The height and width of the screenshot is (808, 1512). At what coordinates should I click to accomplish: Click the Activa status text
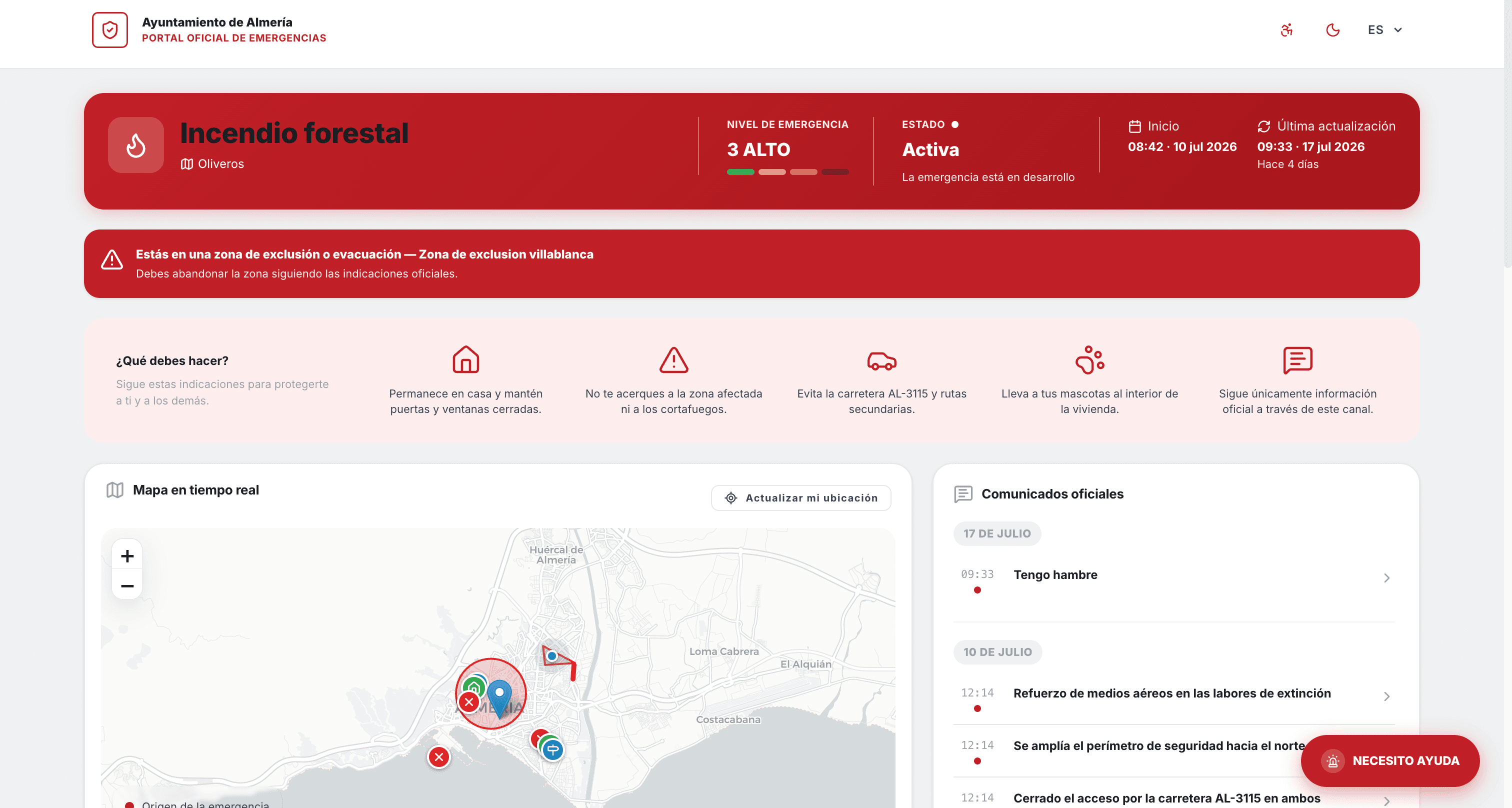tap(930, 149)
